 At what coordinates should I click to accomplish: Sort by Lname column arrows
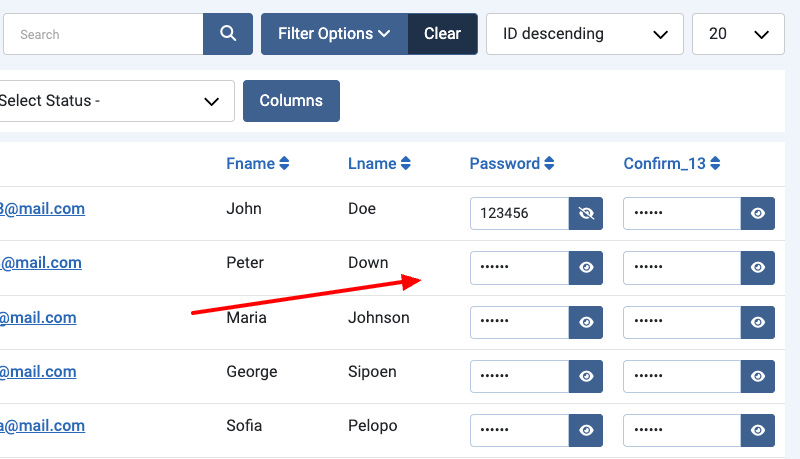pos(406,163)
